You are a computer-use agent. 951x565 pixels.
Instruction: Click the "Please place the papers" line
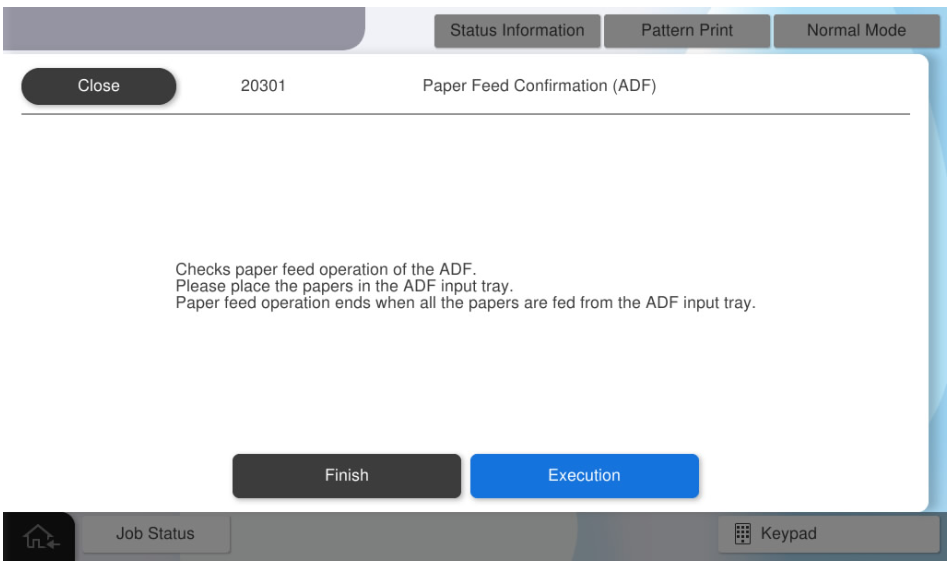[x=344, y=286]
